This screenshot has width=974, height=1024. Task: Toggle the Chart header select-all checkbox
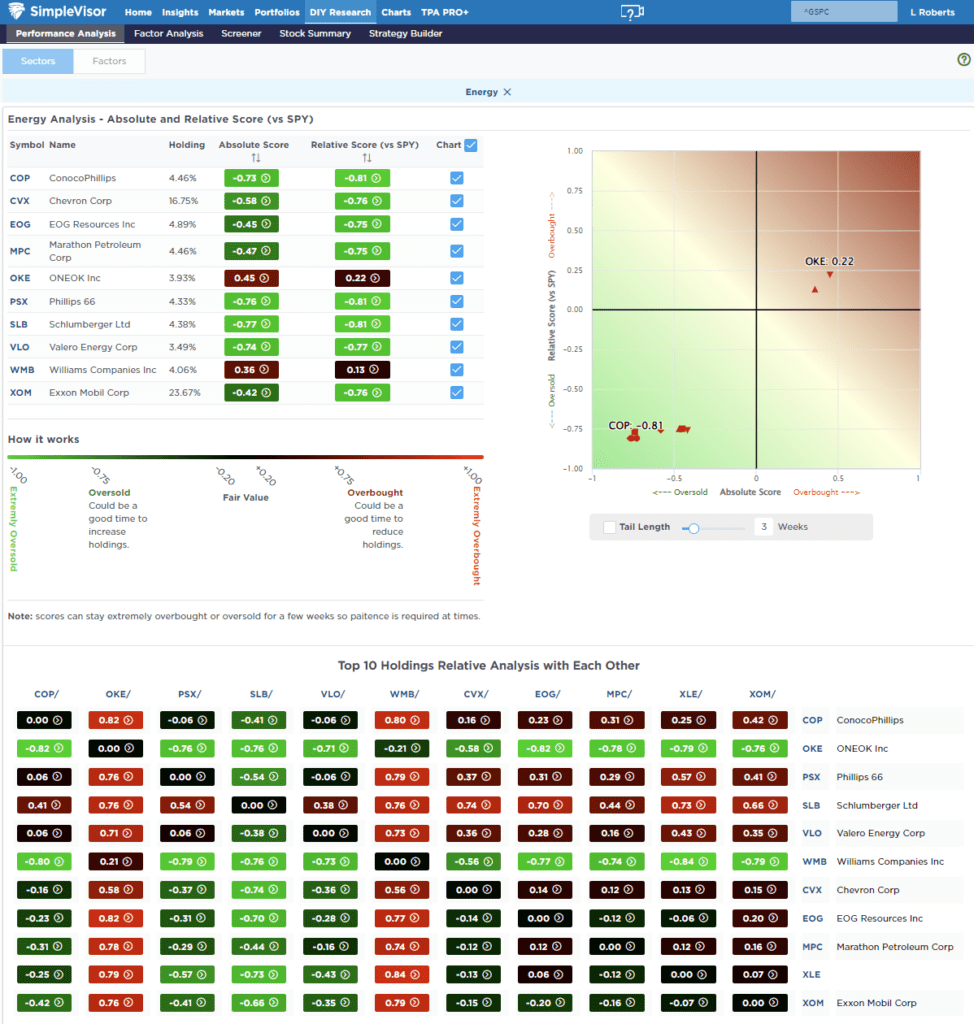tap(471, 146)
